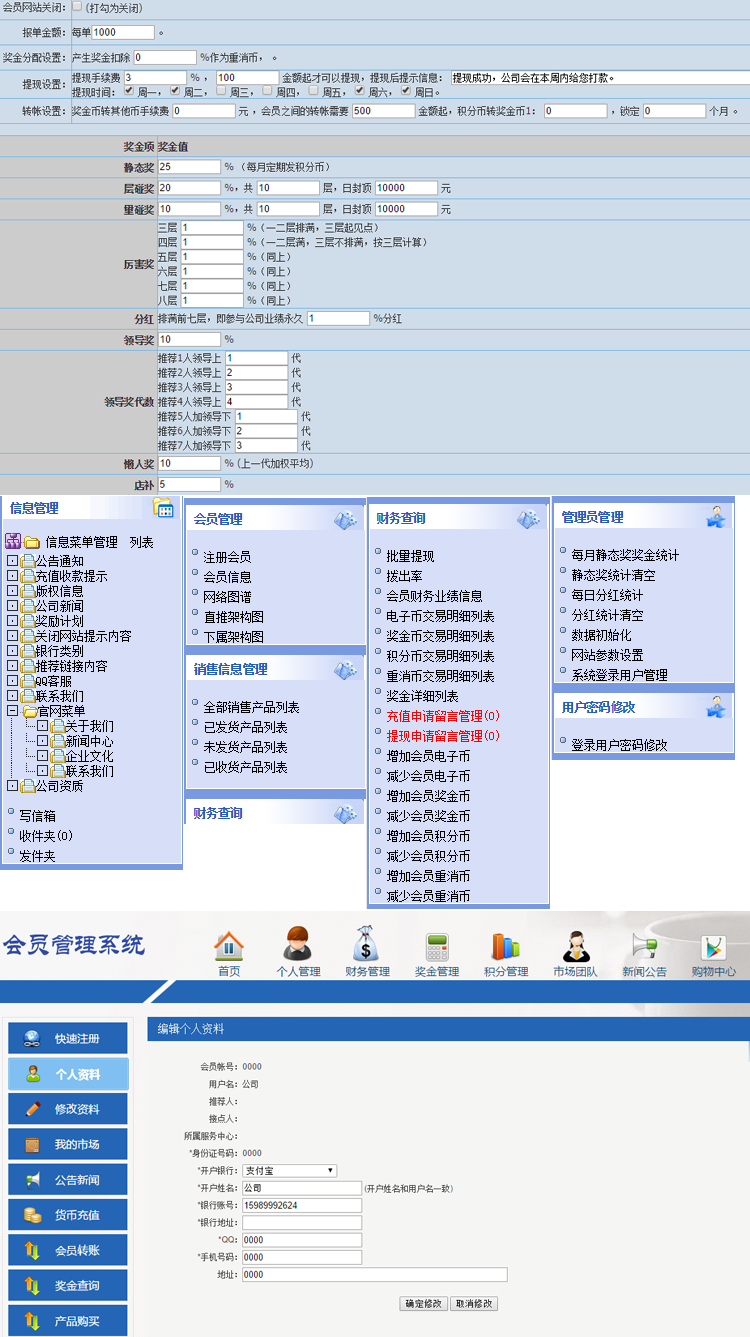The width and height of the screenshot is (750, 1337).
Task: Click the 我的市场 sidebar icon
Action: click(x=33, y=1144)
